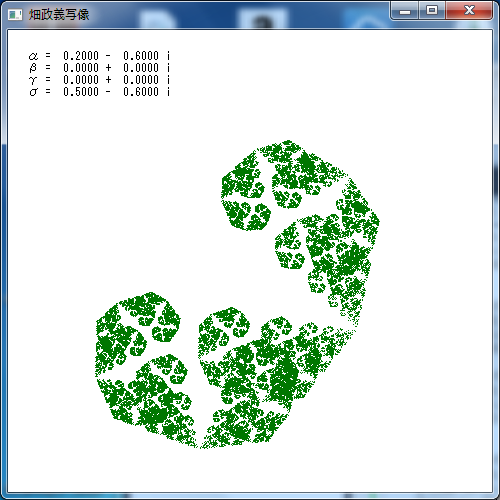The height and width of the screenshot is (500, 500).
Task: Click the plus sign in the β row
Action: pyautogui.click(x=108, y=68)
